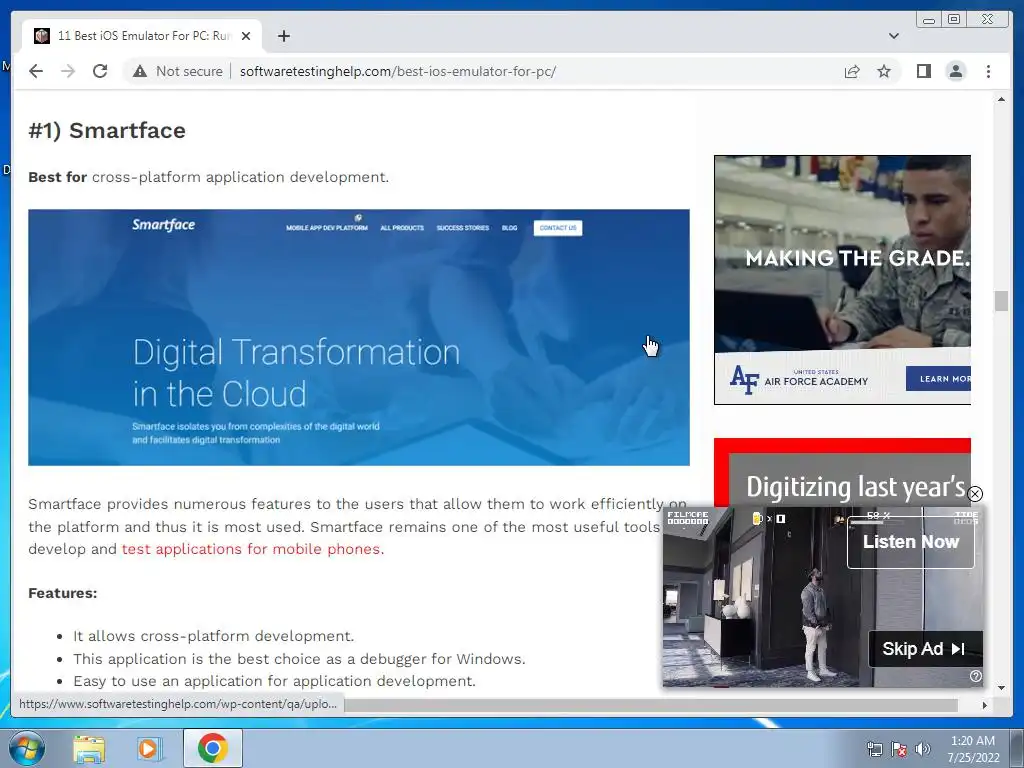
Task: Open the network tray icon
Action: click(x=874, y=749)
